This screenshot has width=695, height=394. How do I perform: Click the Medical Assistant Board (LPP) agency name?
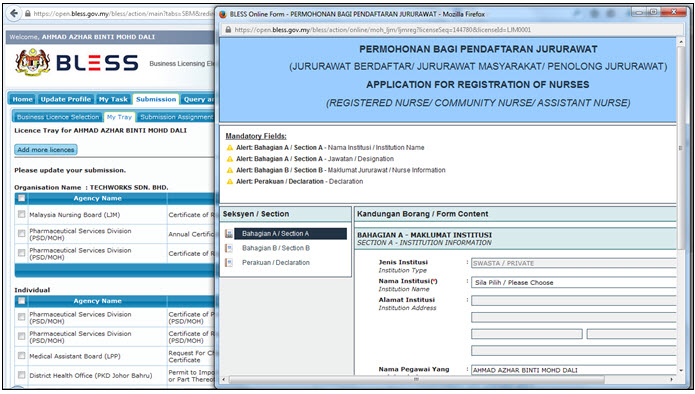tap(74, 356)
